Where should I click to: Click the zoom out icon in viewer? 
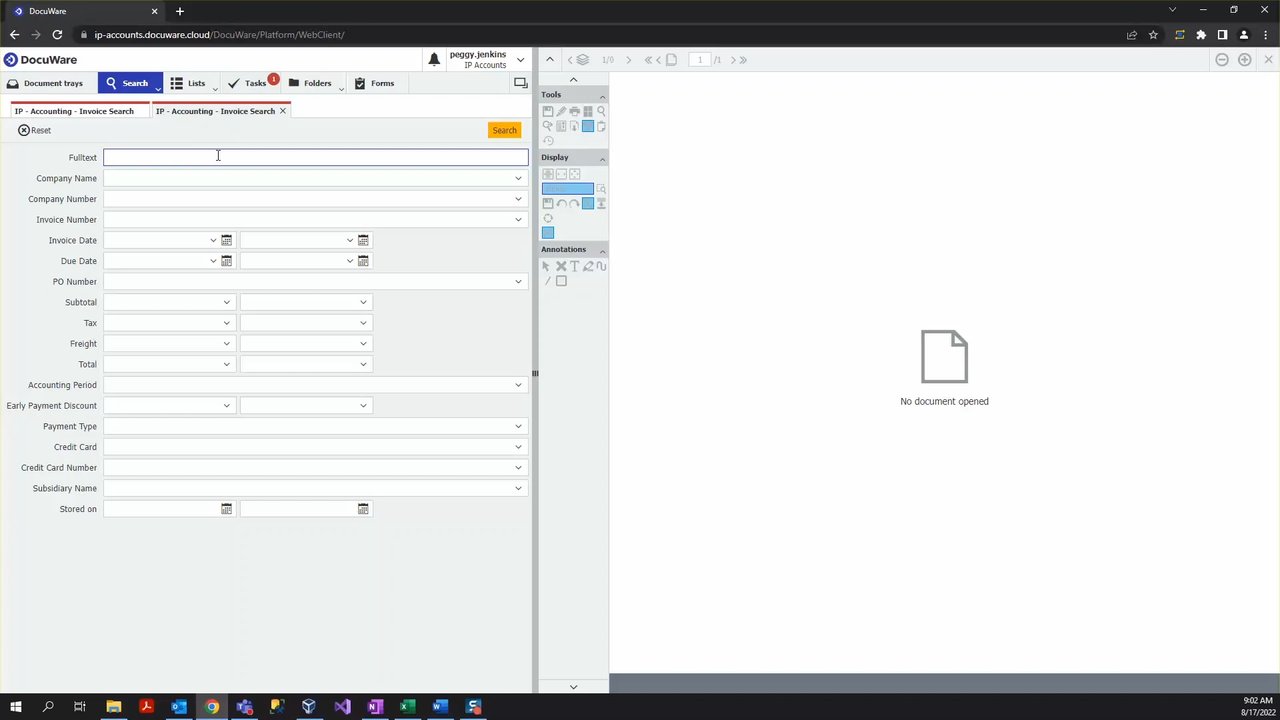point(1221,60)
